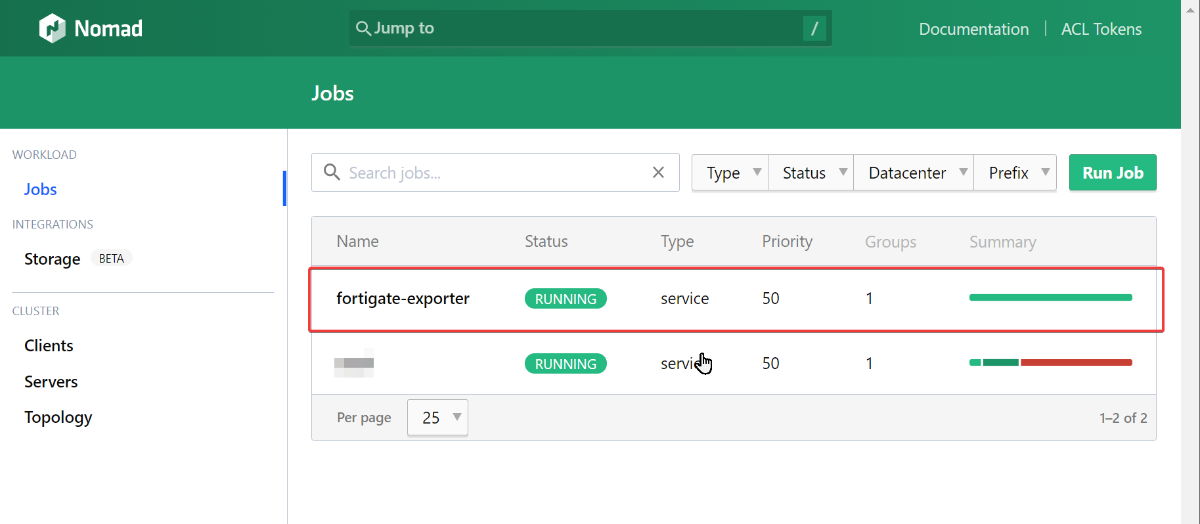Click the slash shortcut key icon
1200x524 pixels.
814,28
